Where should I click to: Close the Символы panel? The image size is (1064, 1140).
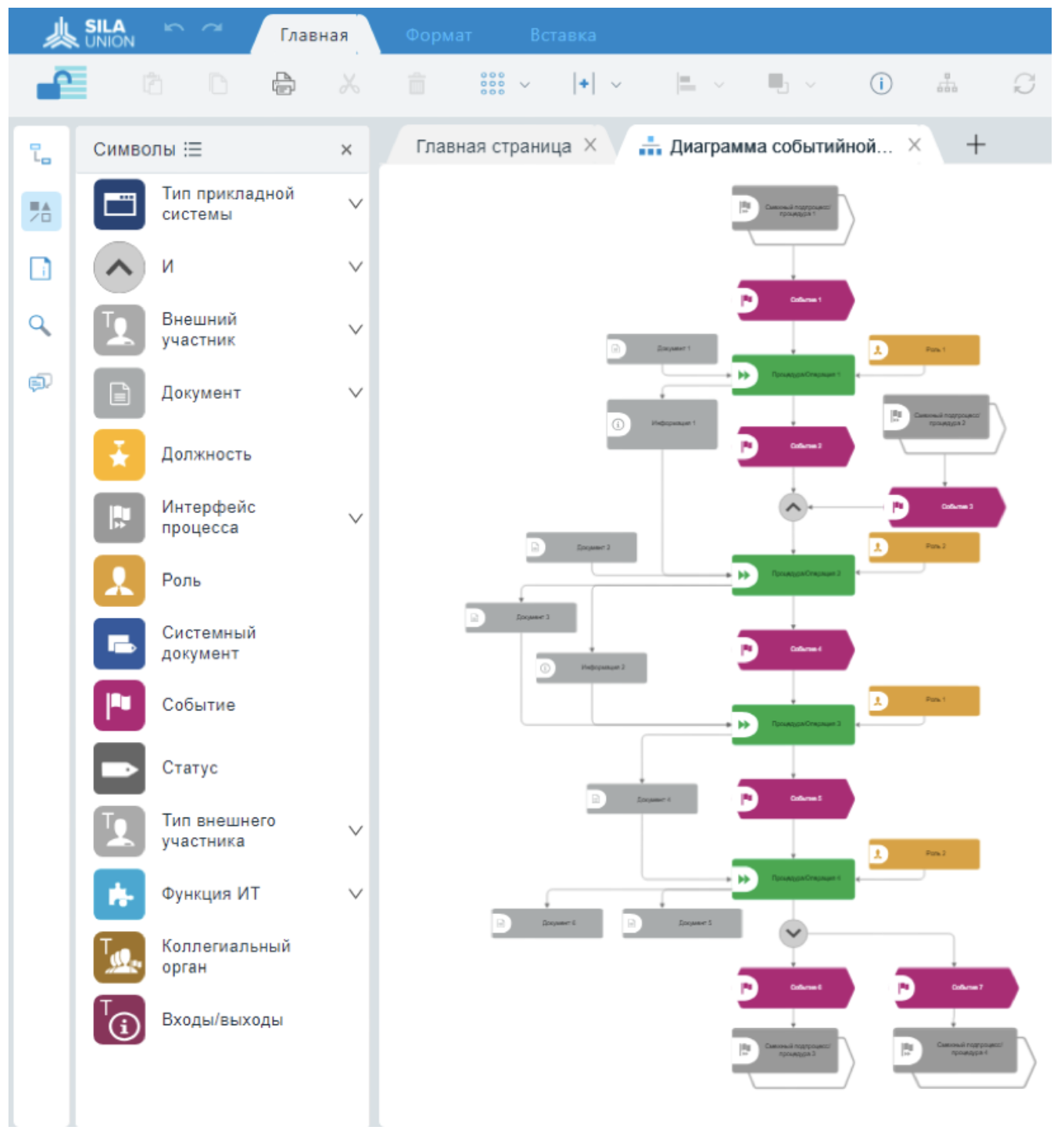click(346, 150)
